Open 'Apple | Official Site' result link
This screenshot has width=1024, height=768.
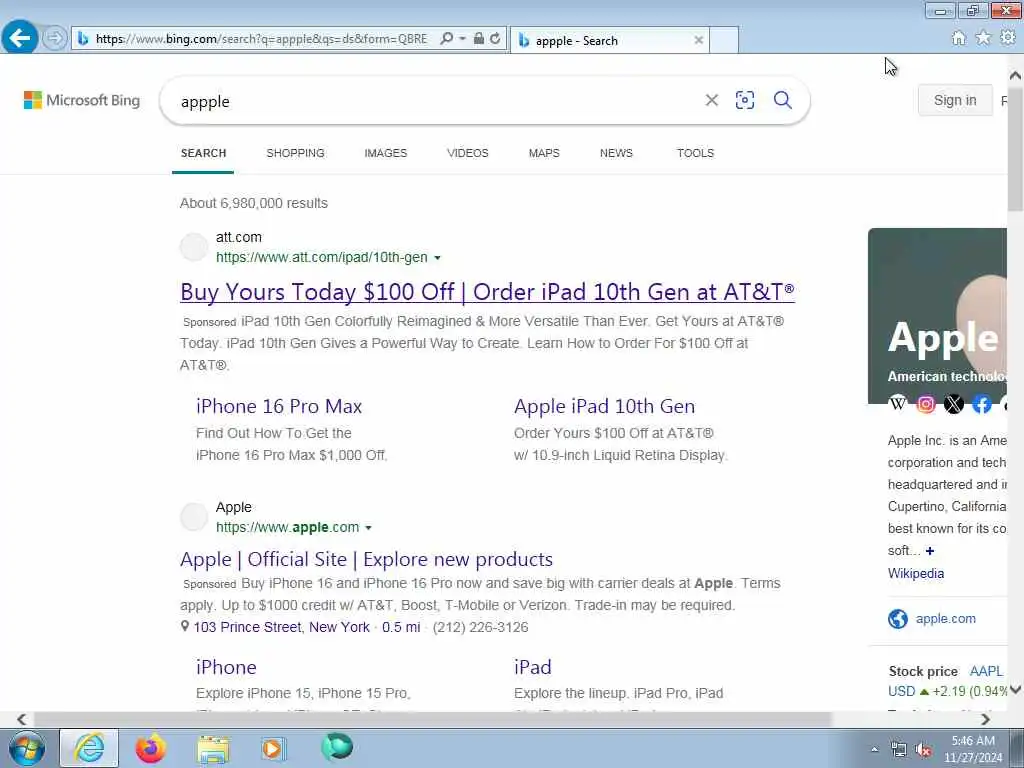pyautogui.click(x=366, y=559)
